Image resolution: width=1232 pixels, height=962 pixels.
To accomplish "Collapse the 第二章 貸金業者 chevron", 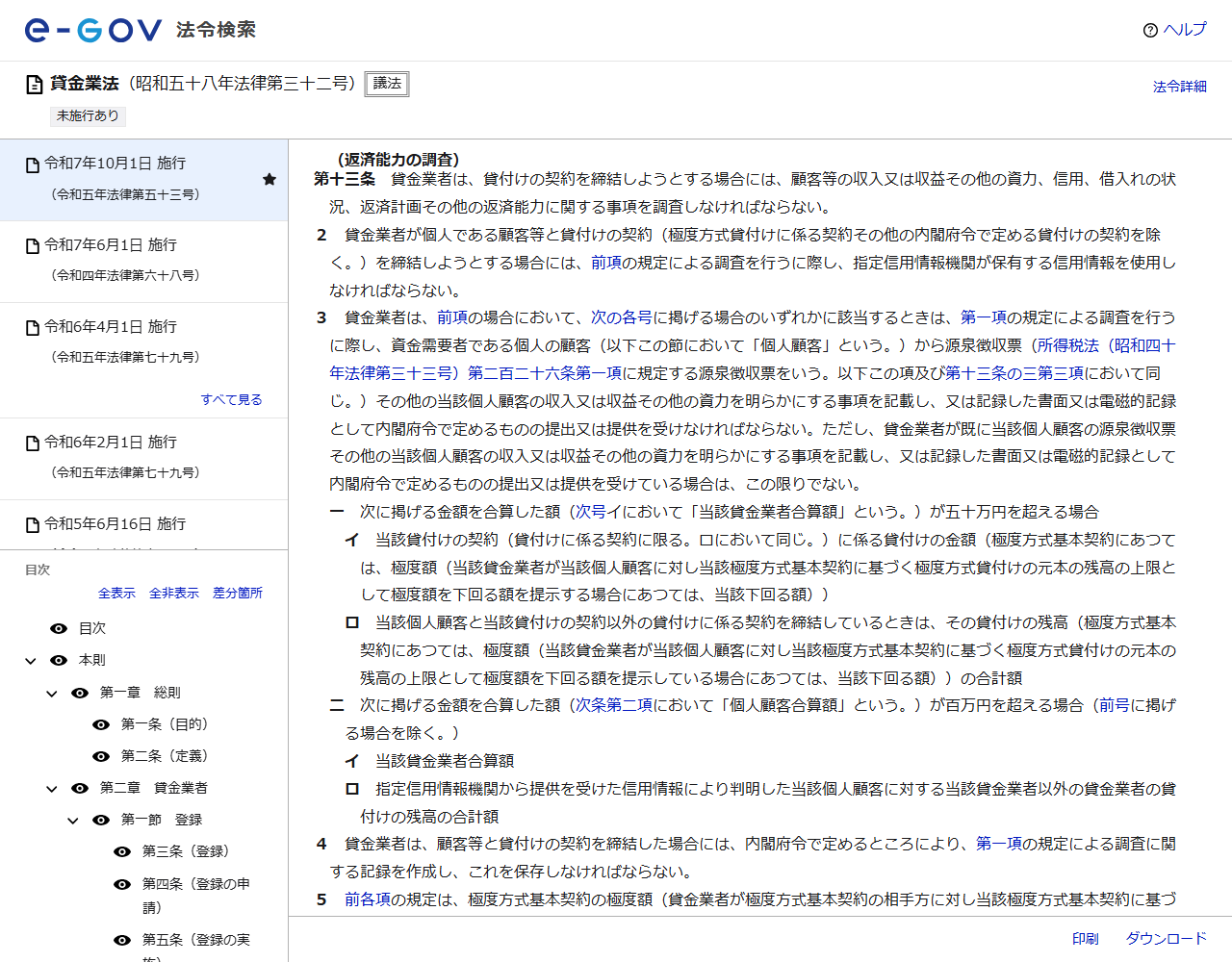I will (x=52, y=789).
